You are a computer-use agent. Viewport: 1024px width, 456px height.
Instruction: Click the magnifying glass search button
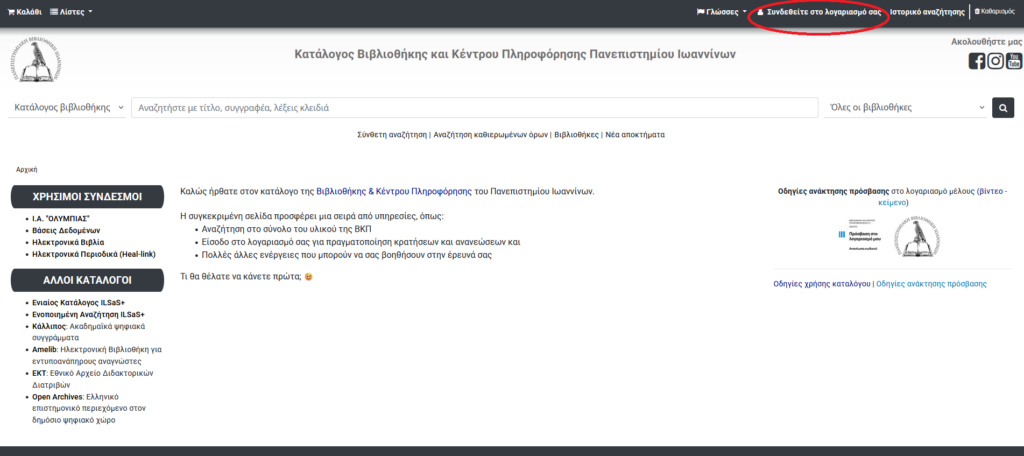1002,108
